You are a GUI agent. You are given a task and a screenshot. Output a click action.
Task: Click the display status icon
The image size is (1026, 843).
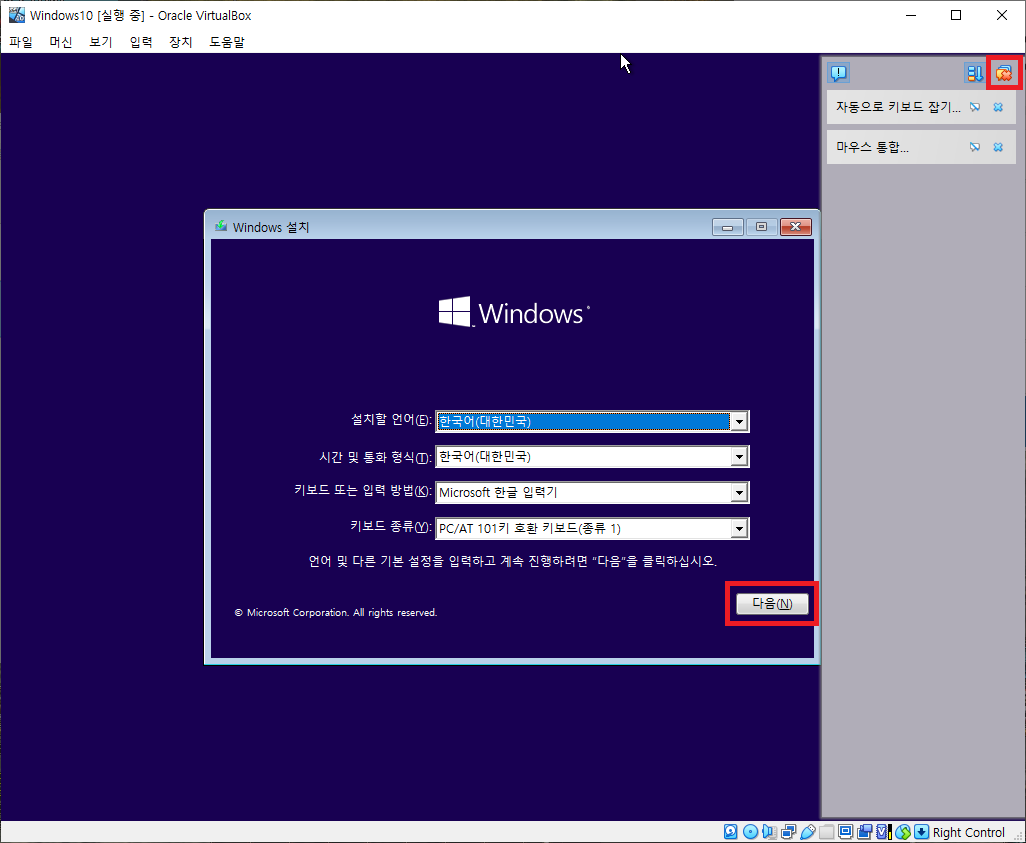pos(845,832)
